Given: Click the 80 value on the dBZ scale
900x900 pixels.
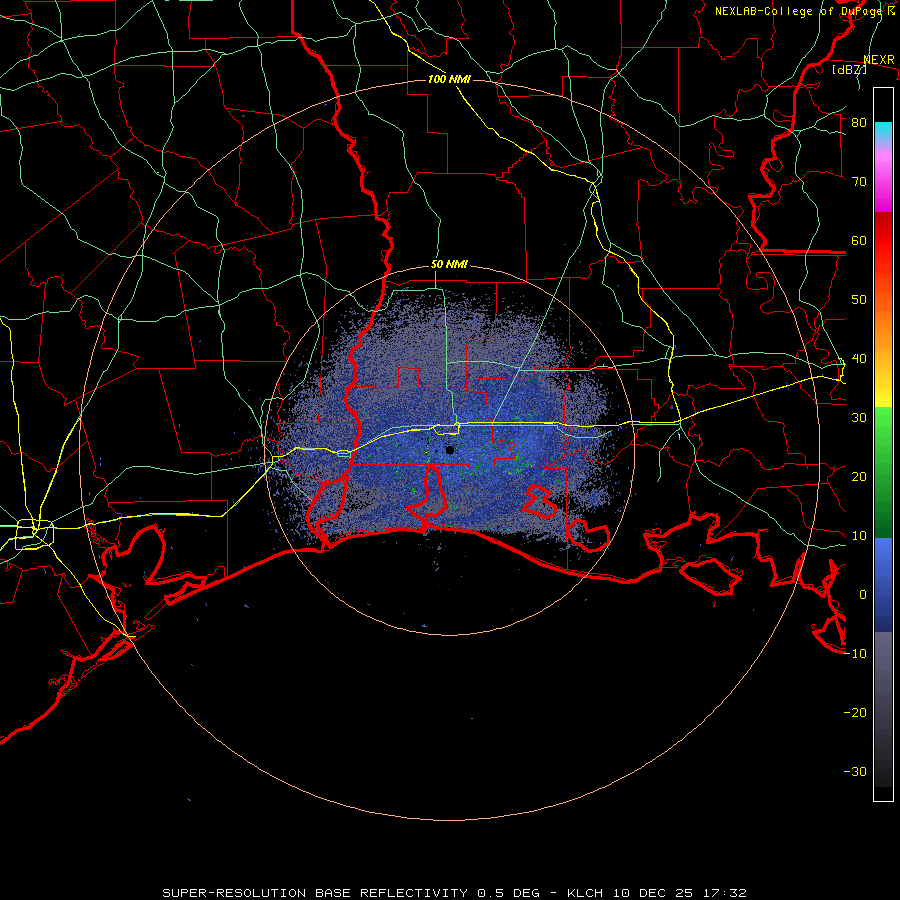Looking at the screenshot, I should point(859,123).
